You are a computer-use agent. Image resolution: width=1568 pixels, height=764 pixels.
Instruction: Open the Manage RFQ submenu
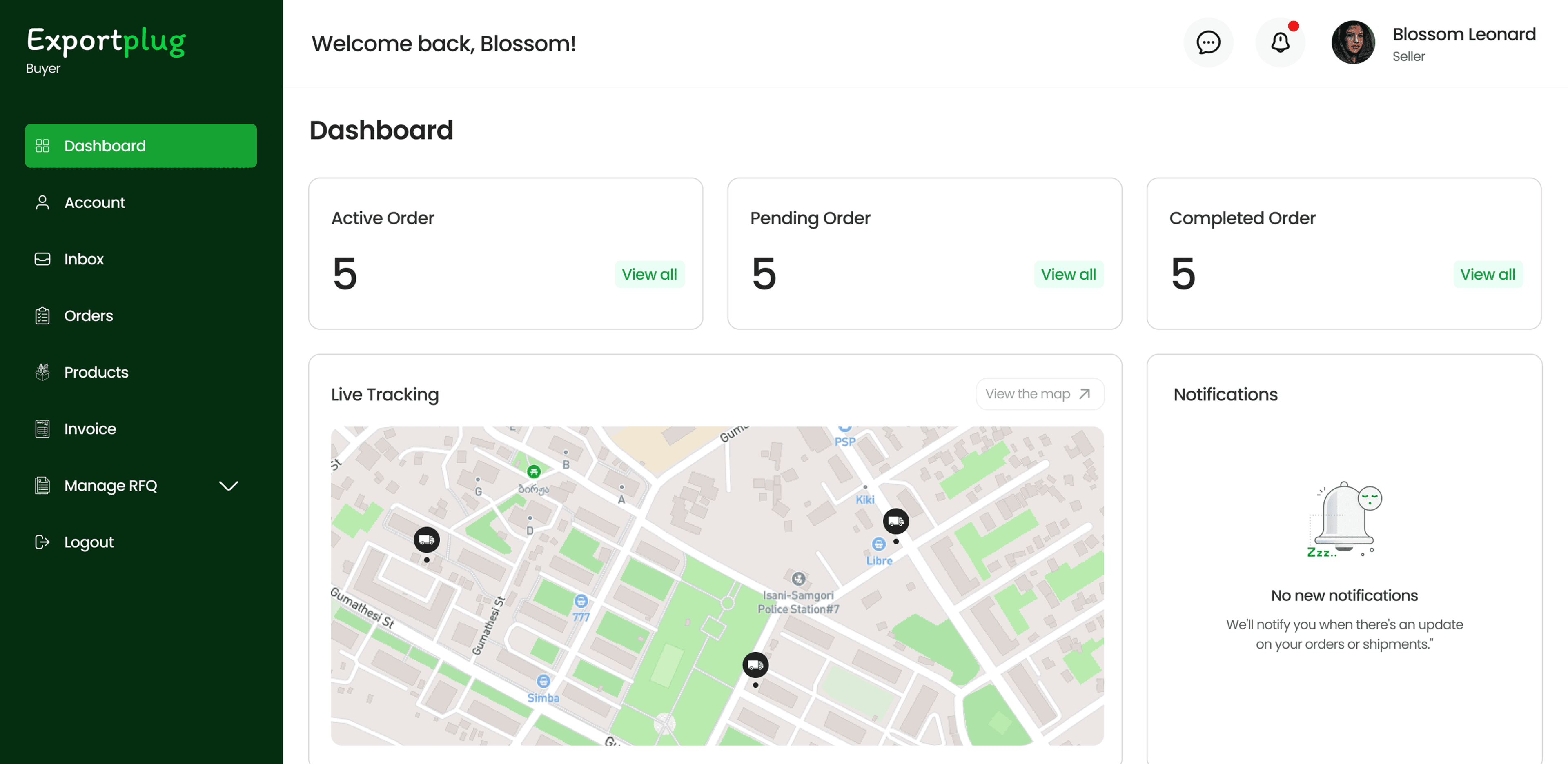111,485
